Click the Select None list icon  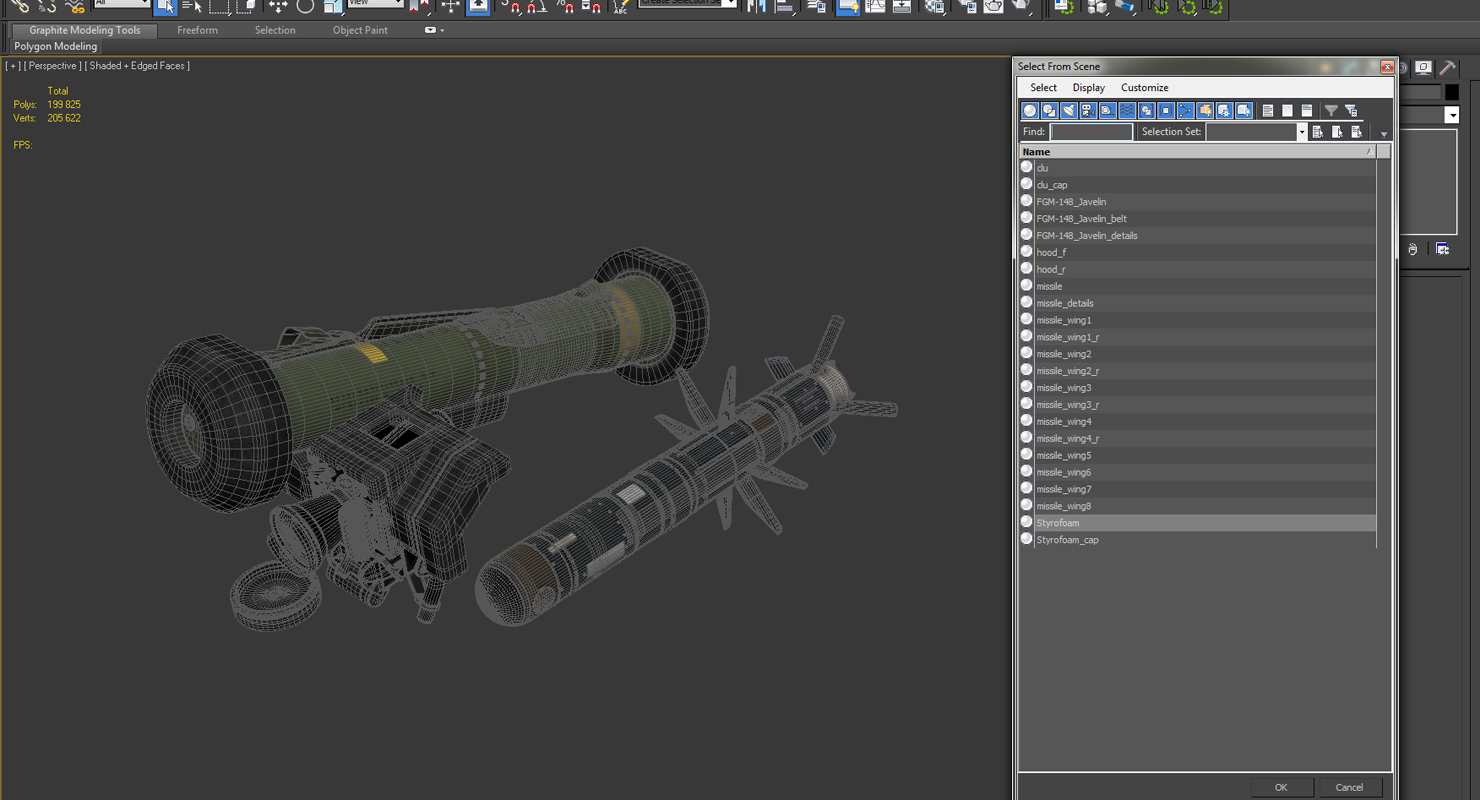[x=1287, y=110]
